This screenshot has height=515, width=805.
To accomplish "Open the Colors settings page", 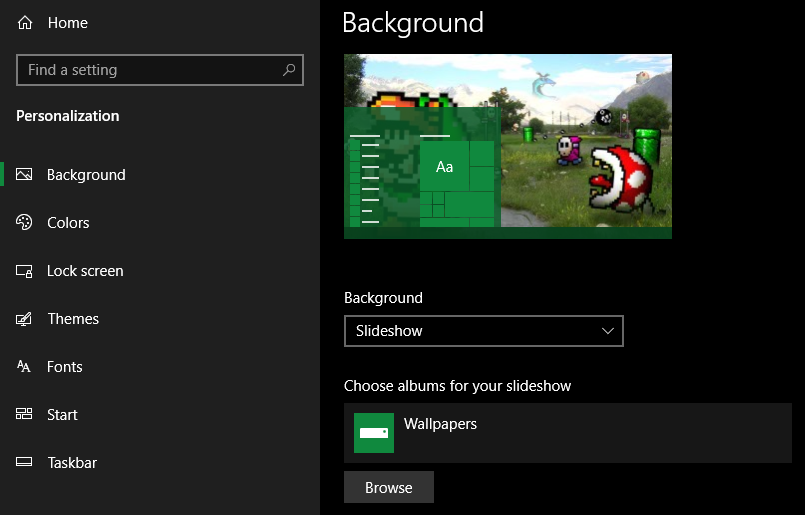I will tap(68, 222).
